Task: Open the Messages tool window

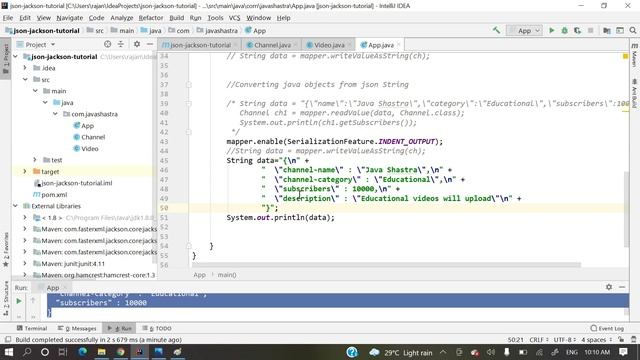Action: 77,328
